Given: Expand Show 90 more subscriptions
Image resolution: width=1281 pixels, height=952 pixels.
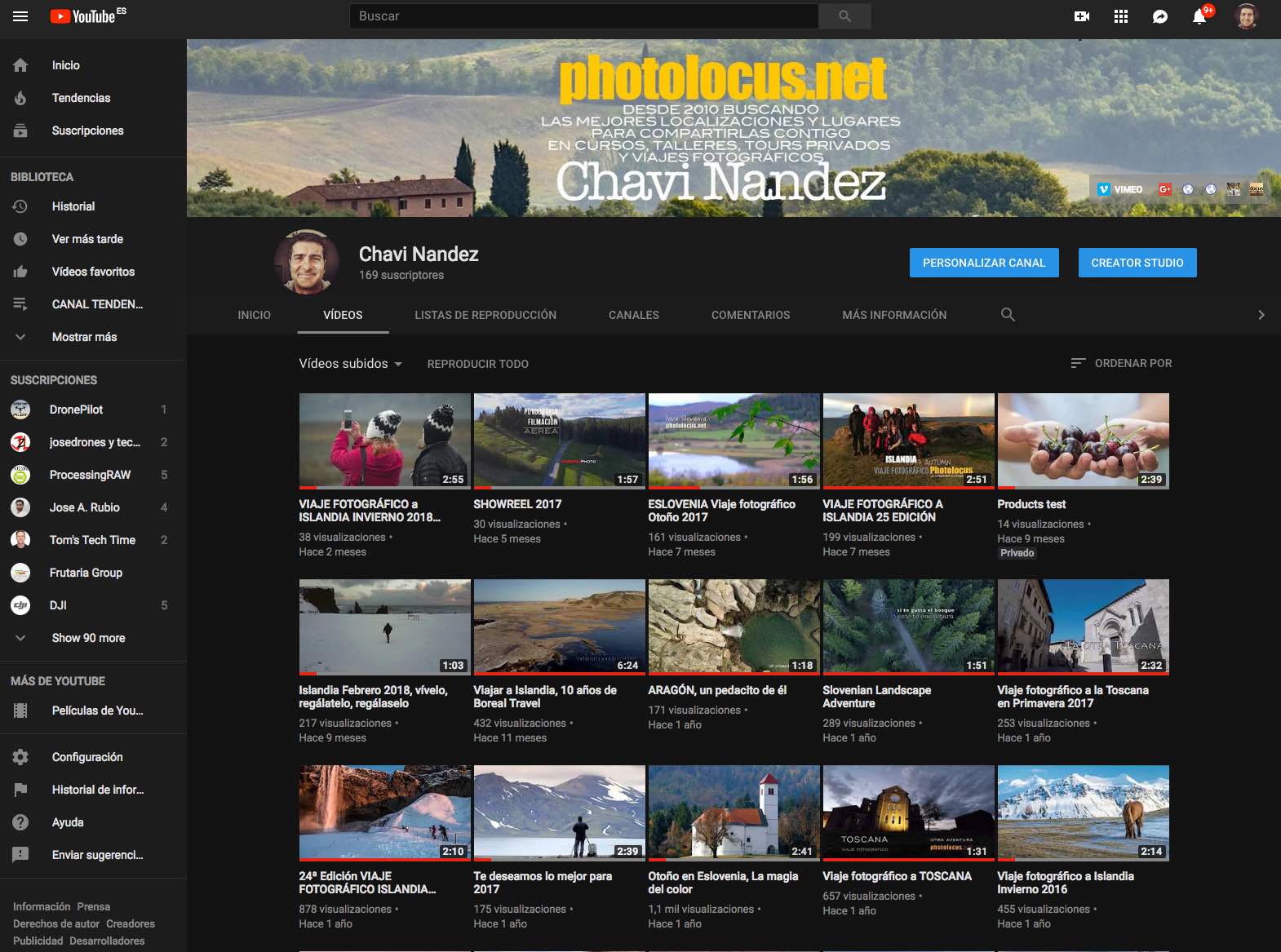Looking at the screenshot, I should [x=93, y=638].
